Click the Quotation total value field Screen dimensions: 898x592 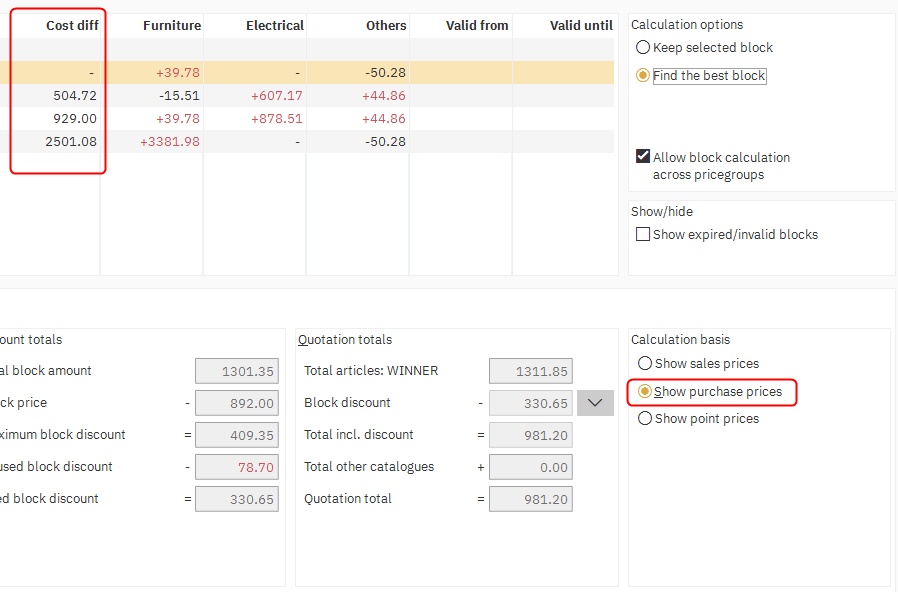click(530, 499)
